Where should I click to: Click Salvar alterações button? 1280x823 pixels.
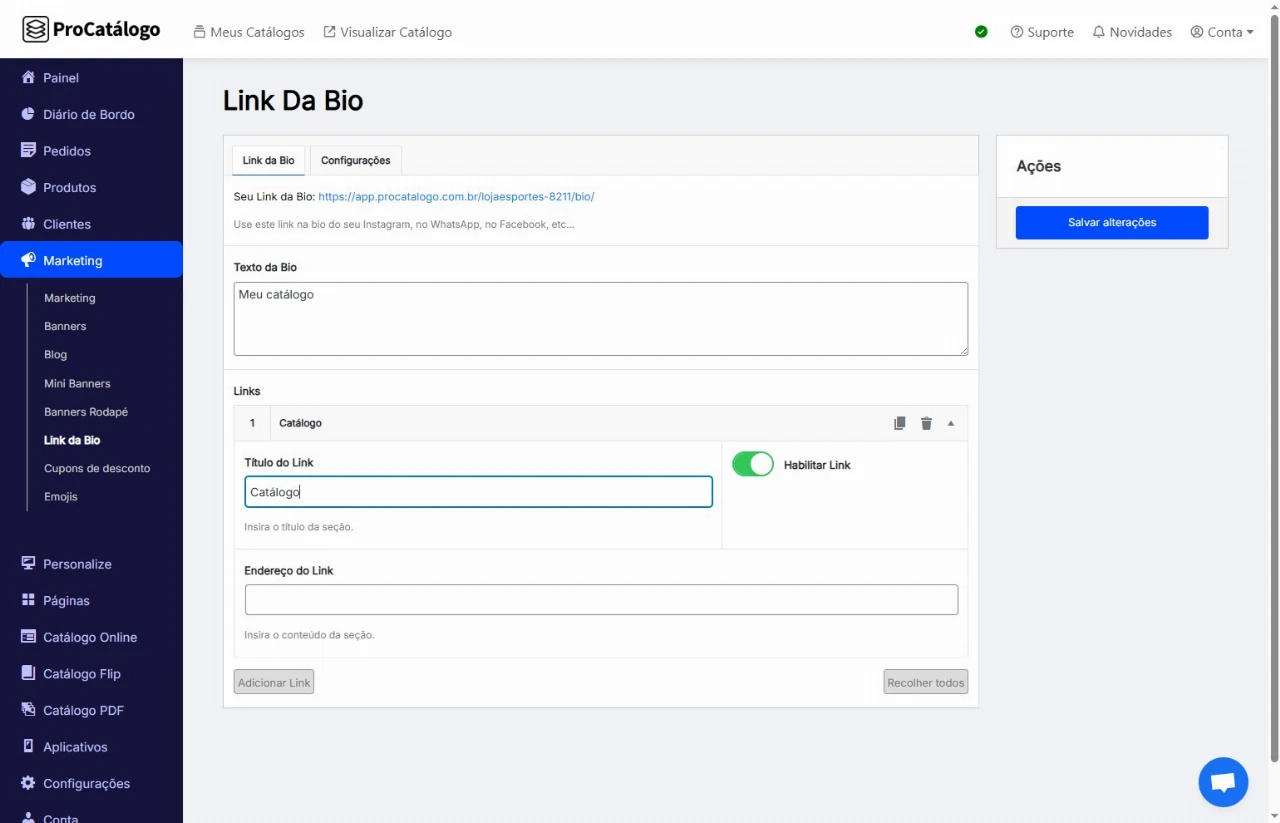(x=1111, y=222)
